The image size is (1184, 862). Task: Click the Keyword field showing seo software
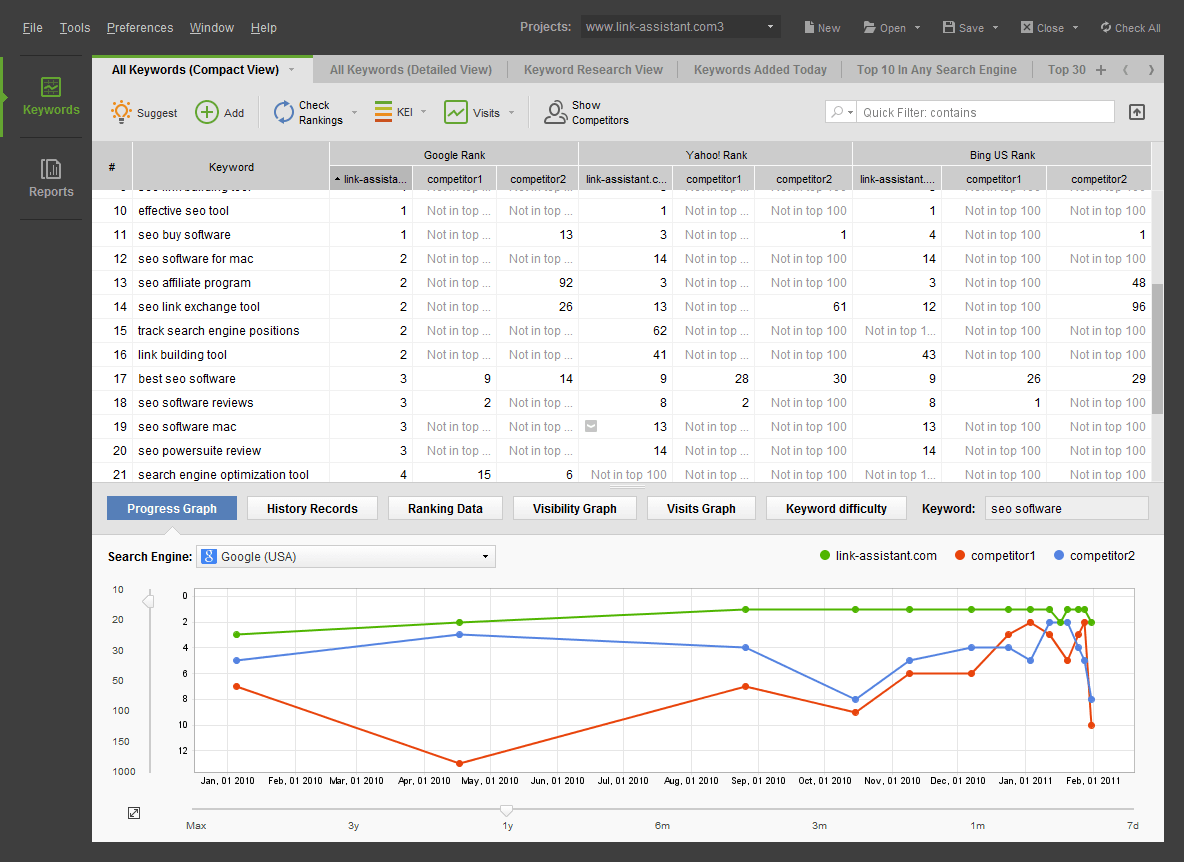point(1066,509)
